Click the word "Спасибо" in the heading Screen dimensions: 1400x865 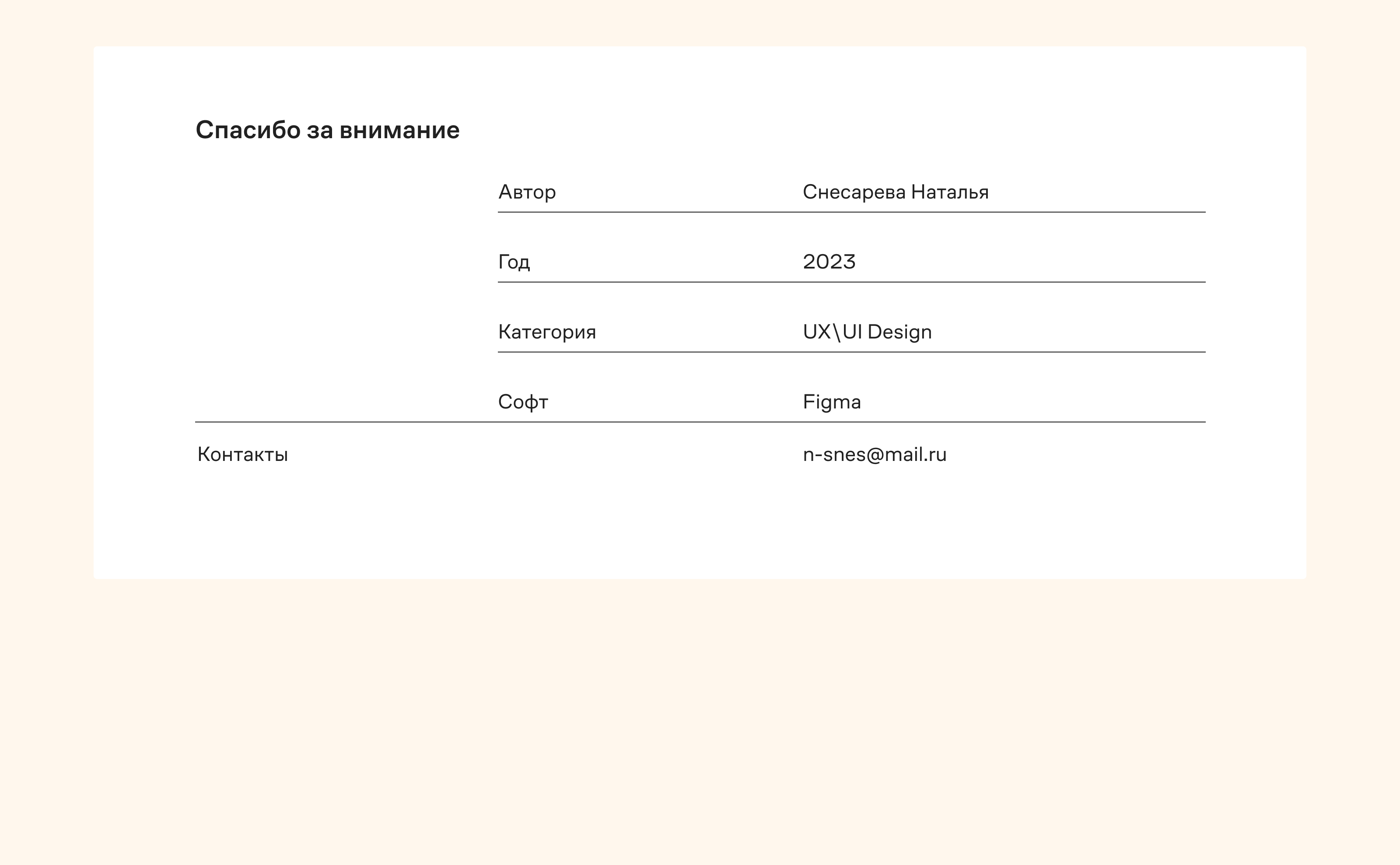tap(248, 130)
